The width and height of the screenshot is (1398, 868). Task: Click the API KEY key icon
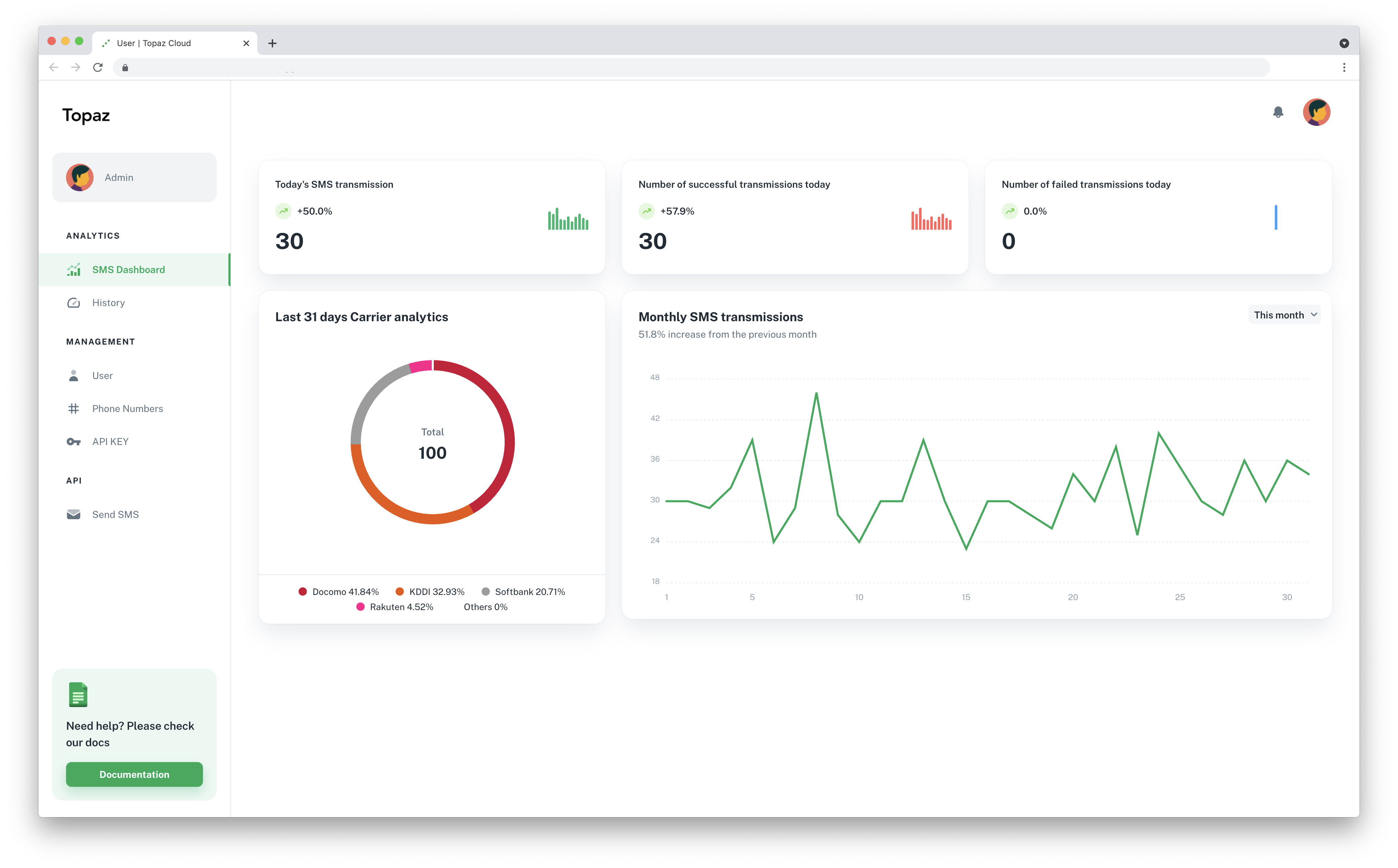(x=74, y=442)
